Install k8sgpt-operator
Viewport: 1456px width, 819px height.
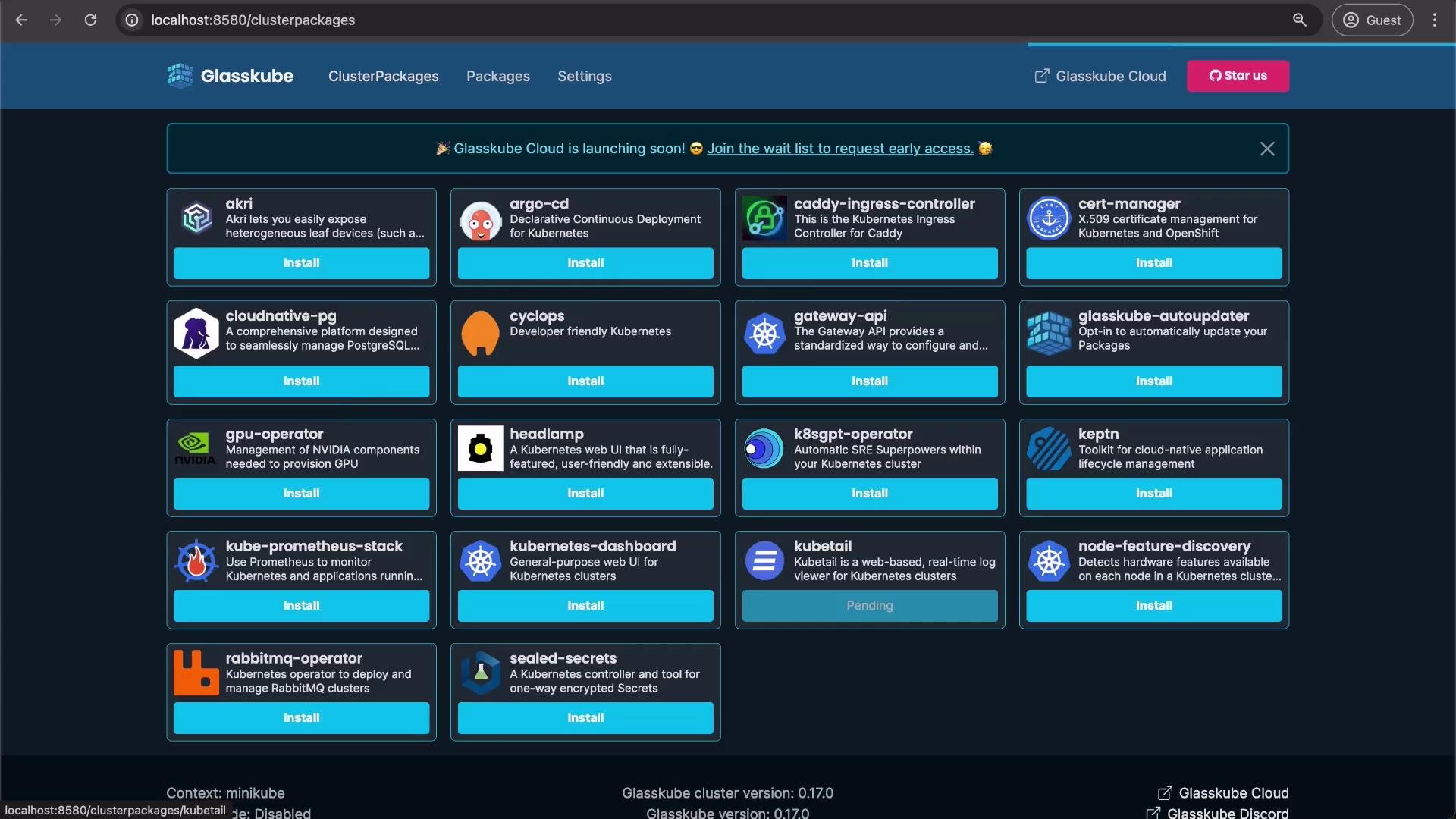point(870,494)
